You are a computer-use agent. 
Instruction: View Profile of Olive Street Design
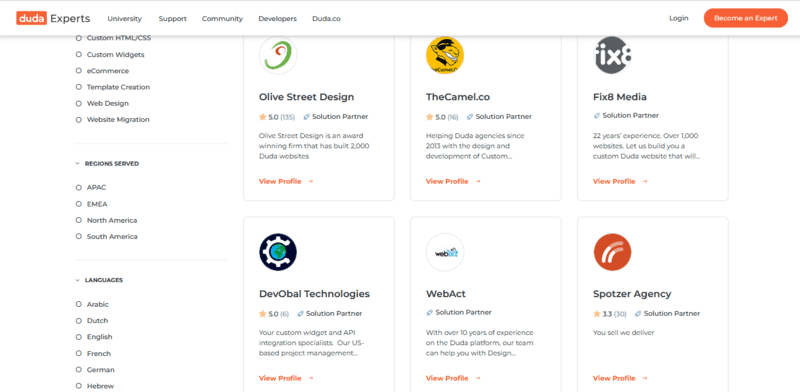click(x=286, y=182)
